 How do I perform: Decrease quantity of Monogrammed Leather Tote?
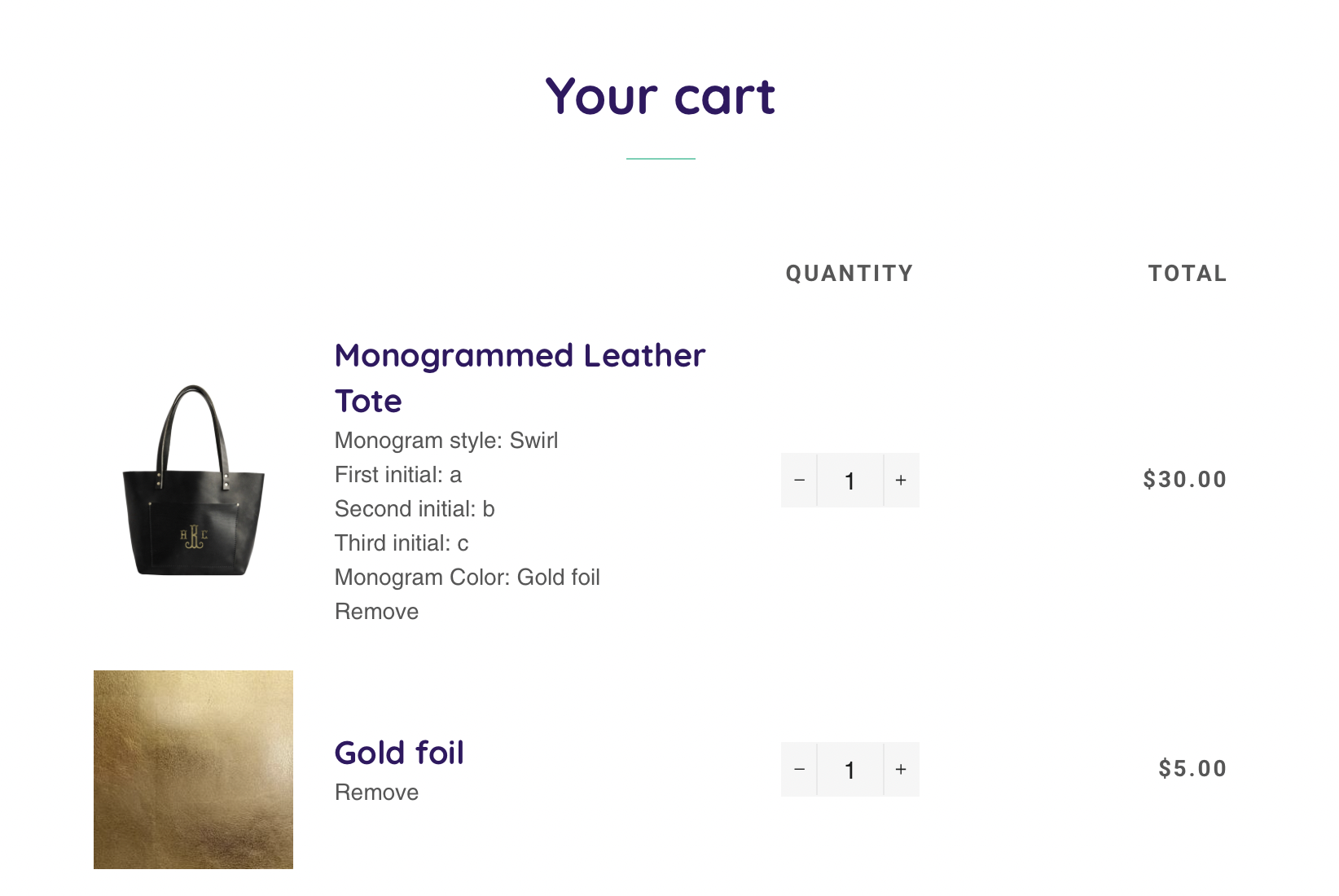[799, 481]
